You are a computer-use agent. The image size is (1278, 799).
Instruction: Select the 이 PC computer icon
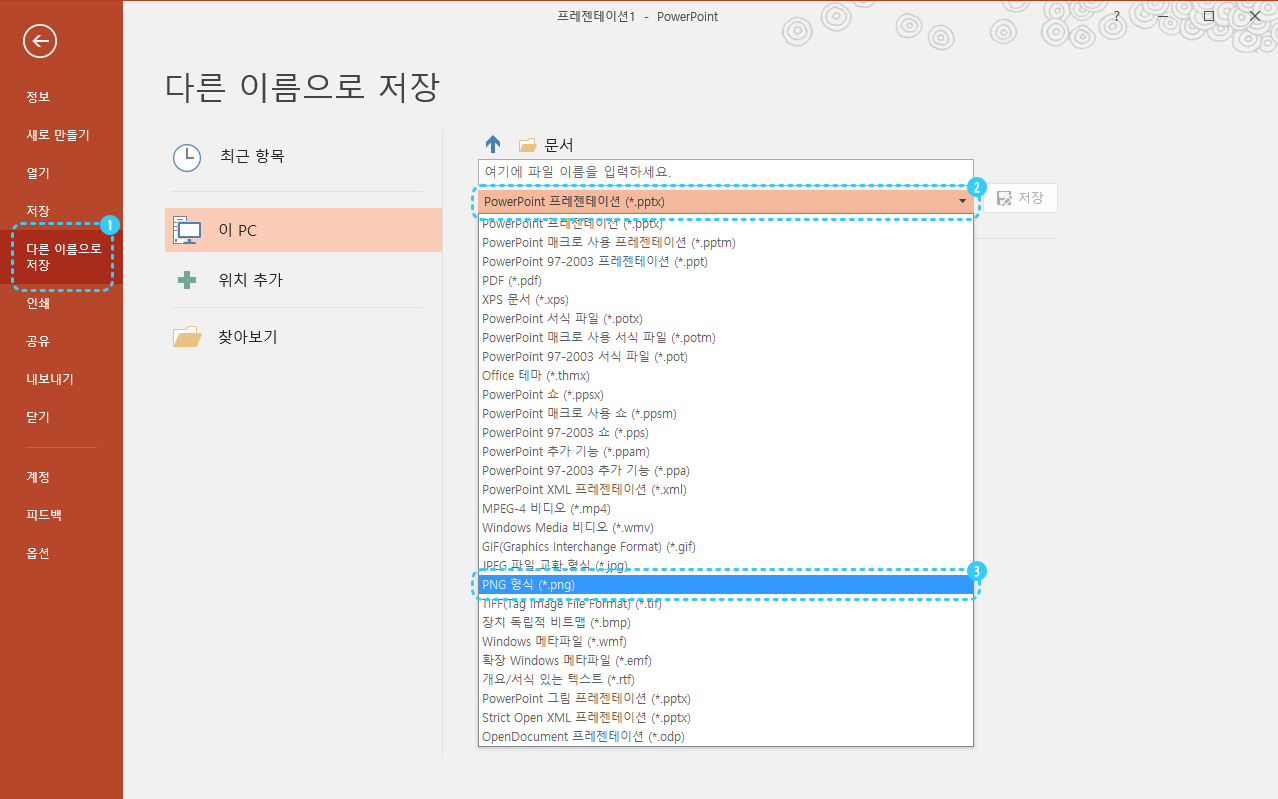187,230
